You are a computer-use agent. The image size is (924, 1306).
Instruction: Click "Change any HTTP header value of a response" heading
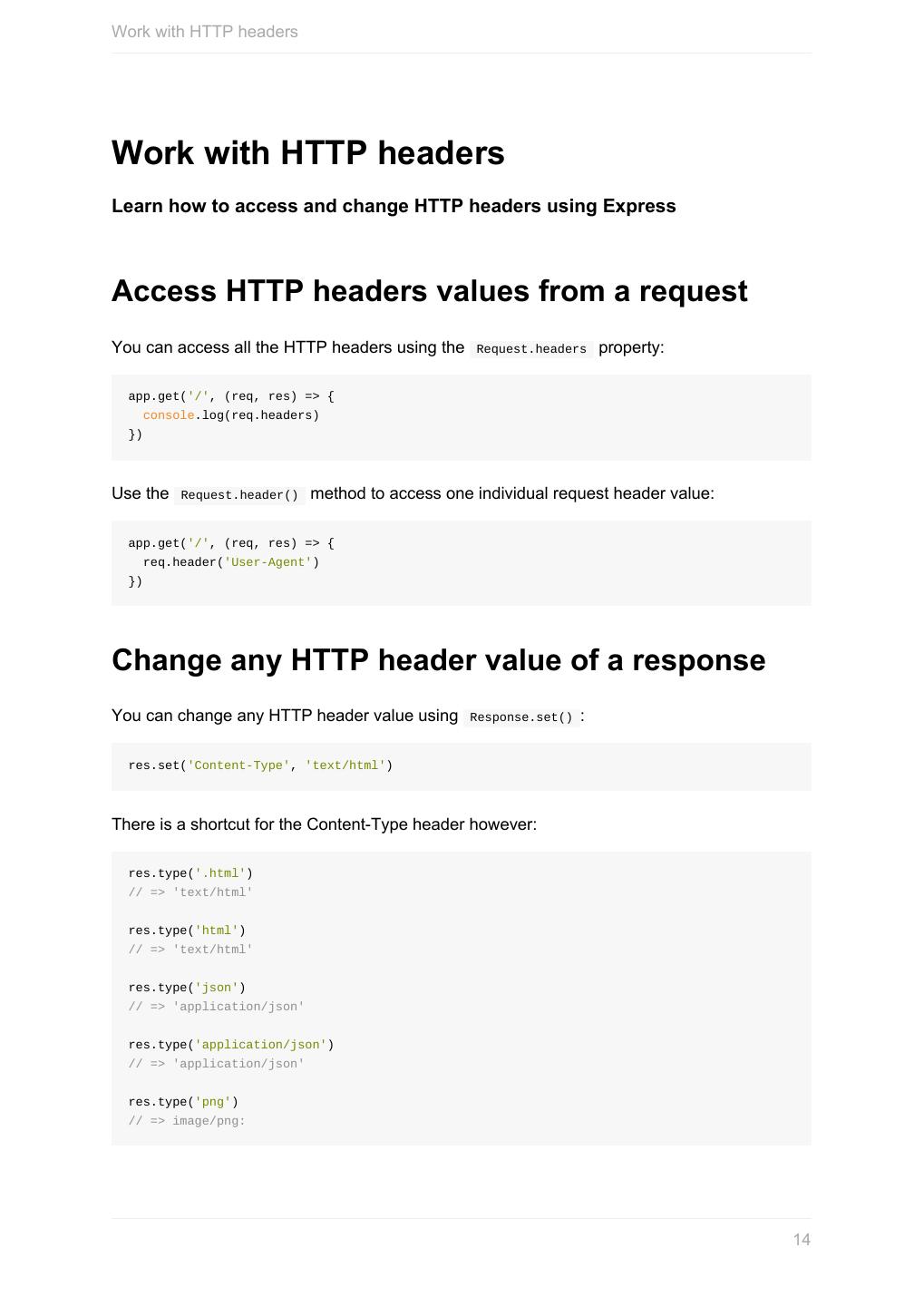438,660
